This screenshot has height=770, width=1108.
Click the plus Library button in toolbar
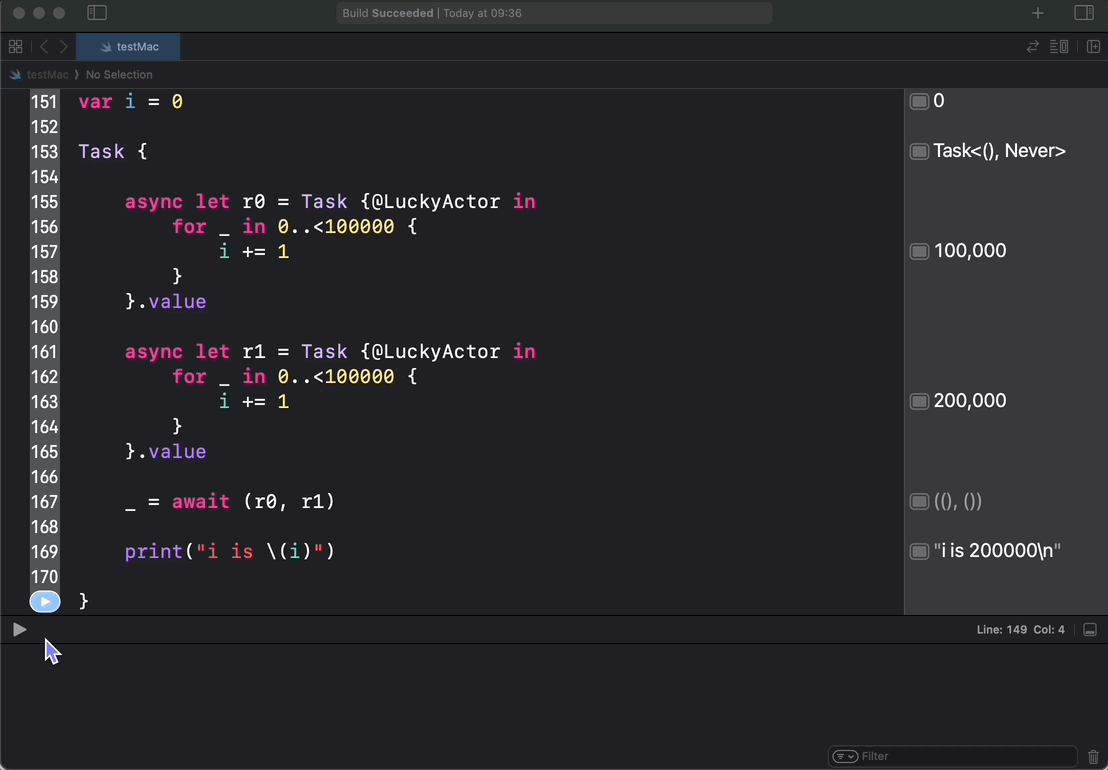[1038, 13]
